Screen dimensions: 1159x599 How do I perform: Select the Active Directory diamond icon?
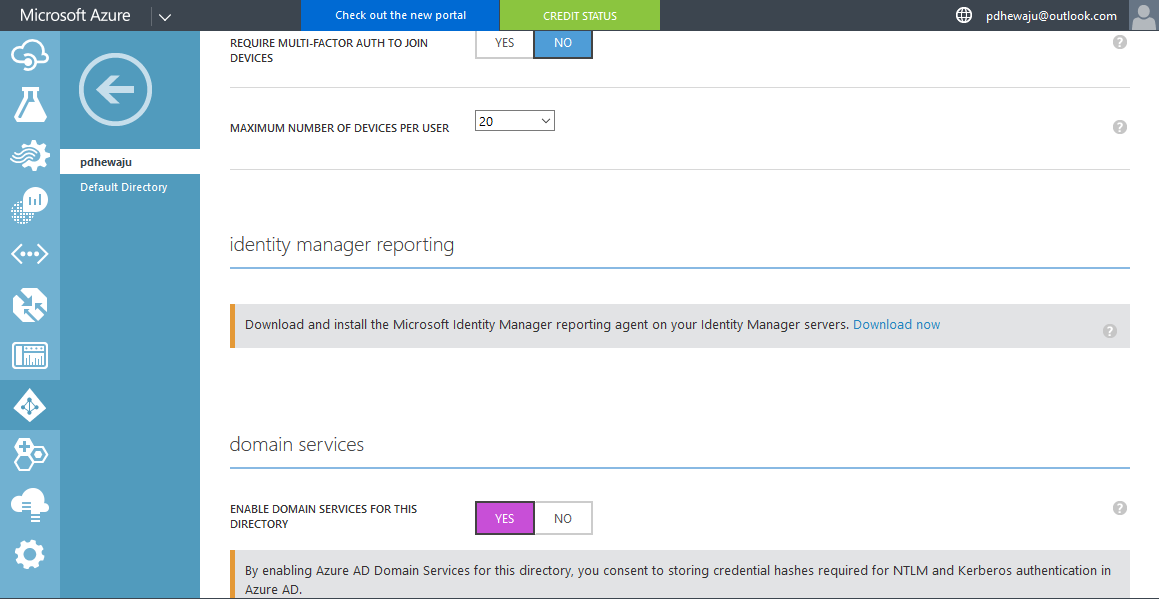coord(30,406)
